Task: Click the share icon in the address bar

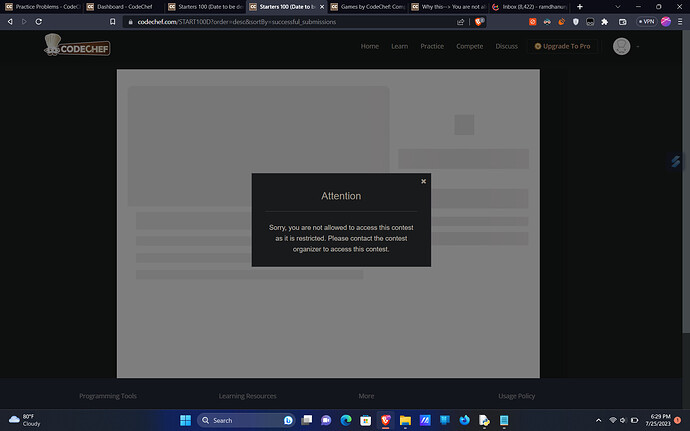Action: [460, 22]
